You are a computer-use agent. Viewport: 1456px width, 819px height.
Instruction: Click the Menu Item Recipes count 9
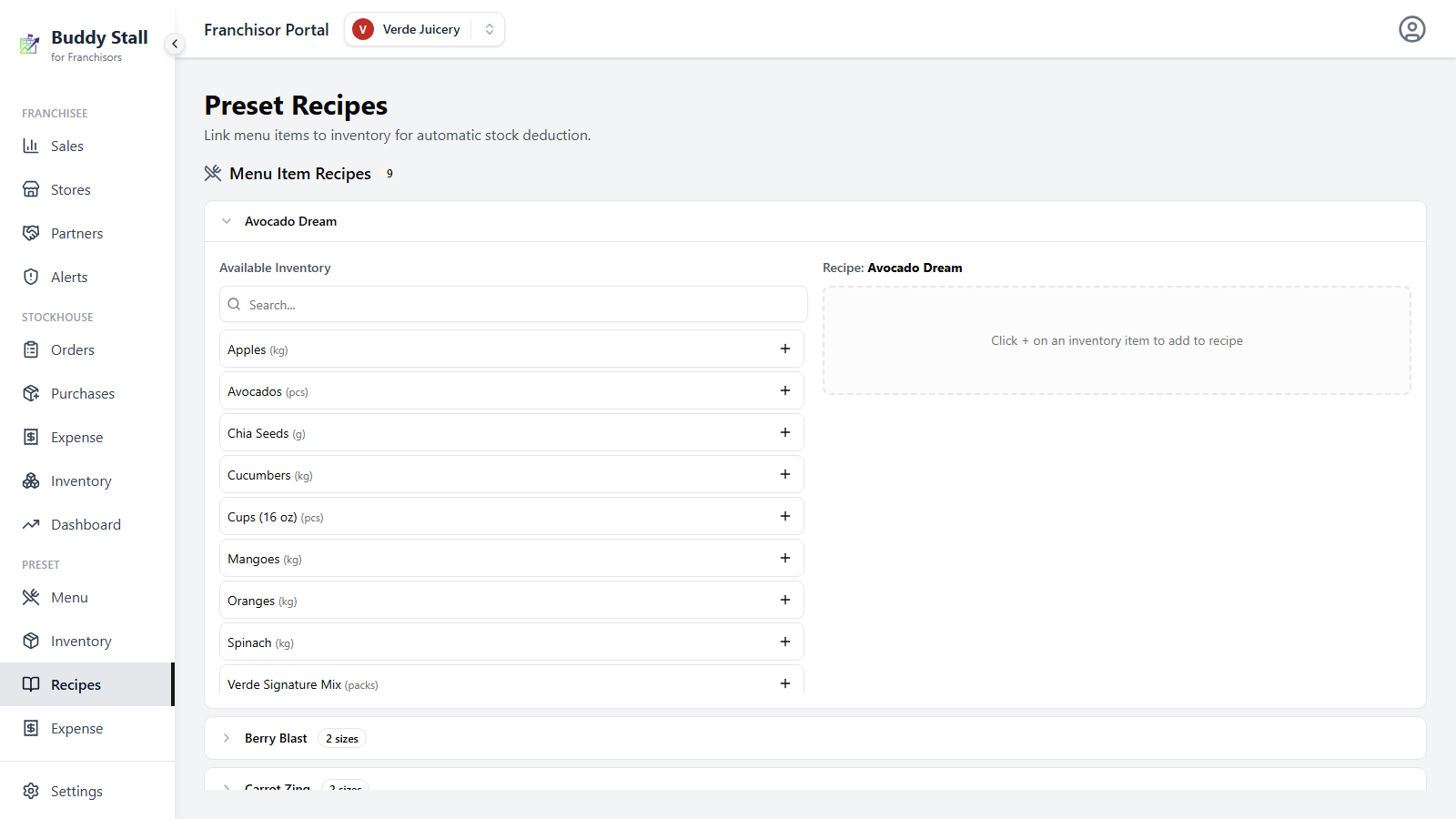389,174
